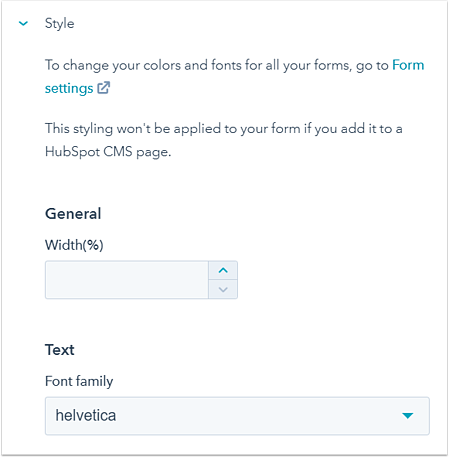
Task: Click the word 'settings' in the link
Action: 69,88
